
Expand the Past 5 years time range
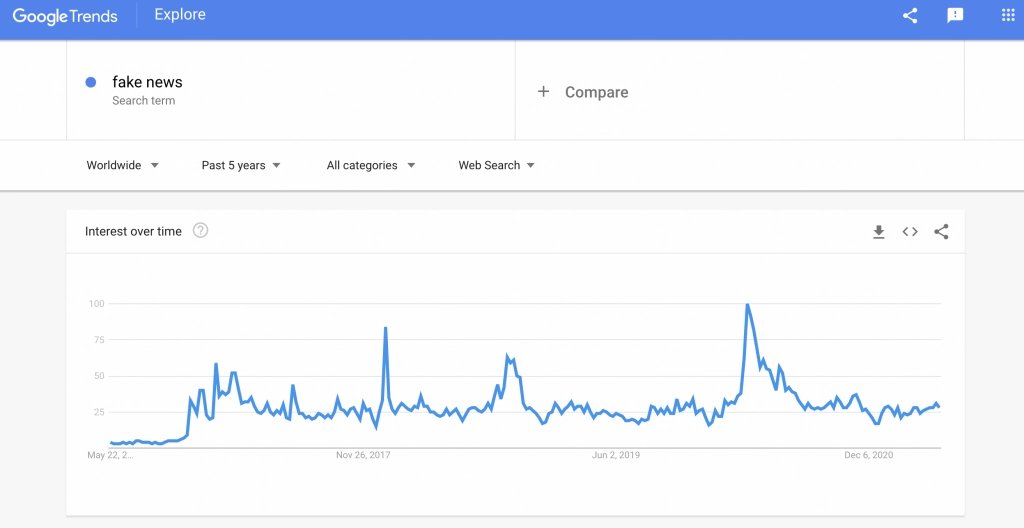241,165
